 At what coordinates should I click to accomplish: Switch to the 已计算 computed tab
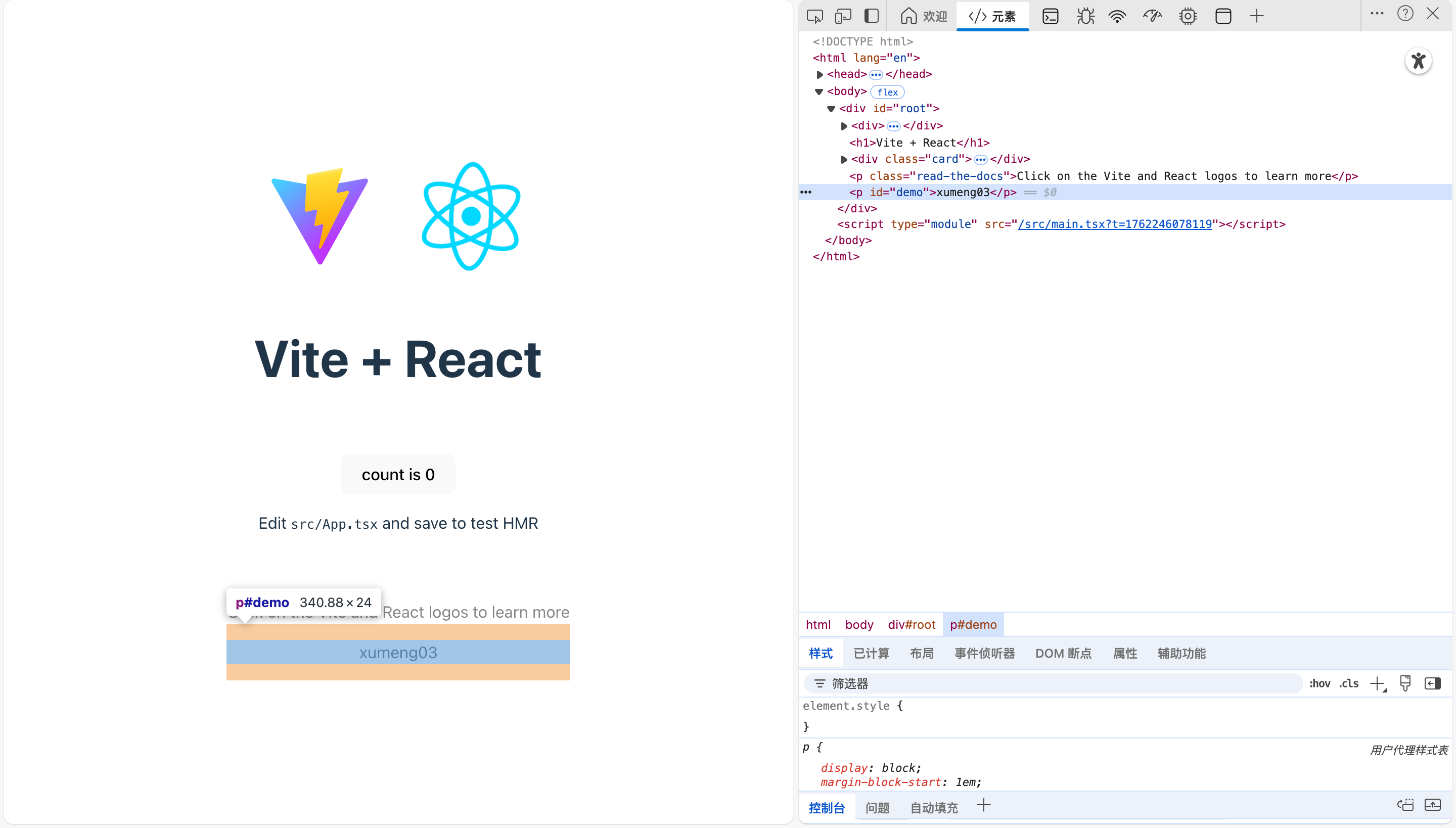(x=871, y=654)
